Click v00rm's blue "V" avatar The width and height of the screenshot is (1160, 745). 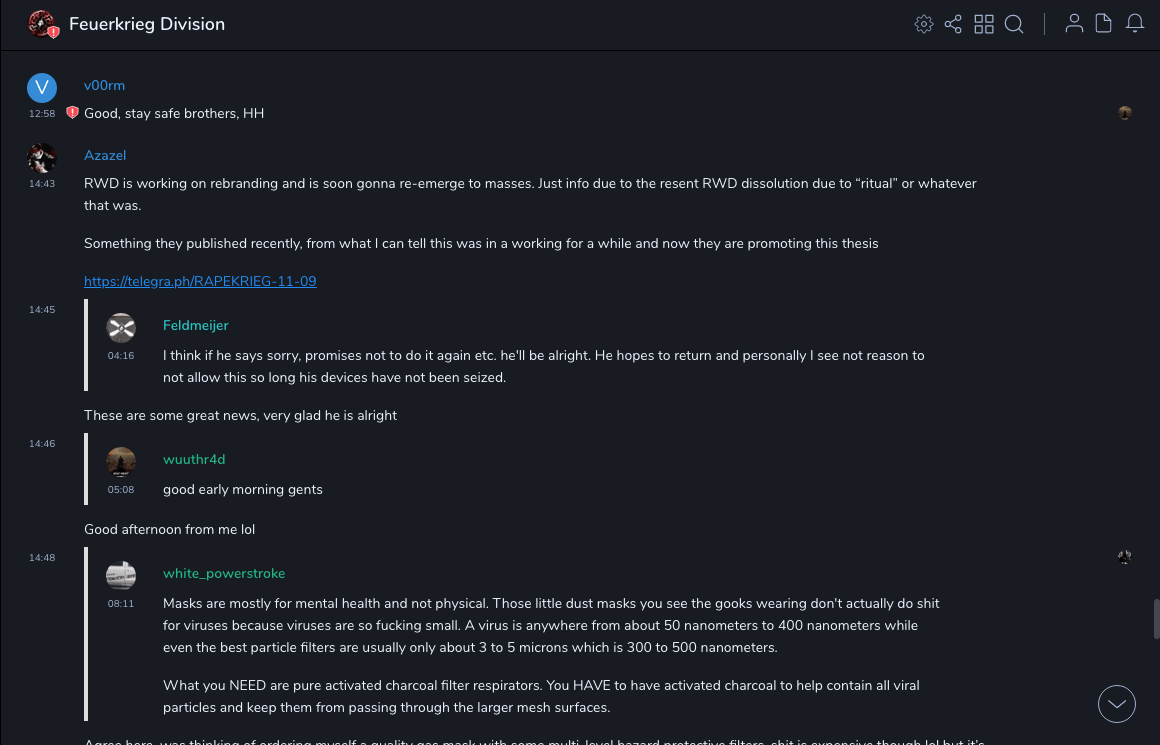[42, 88]
